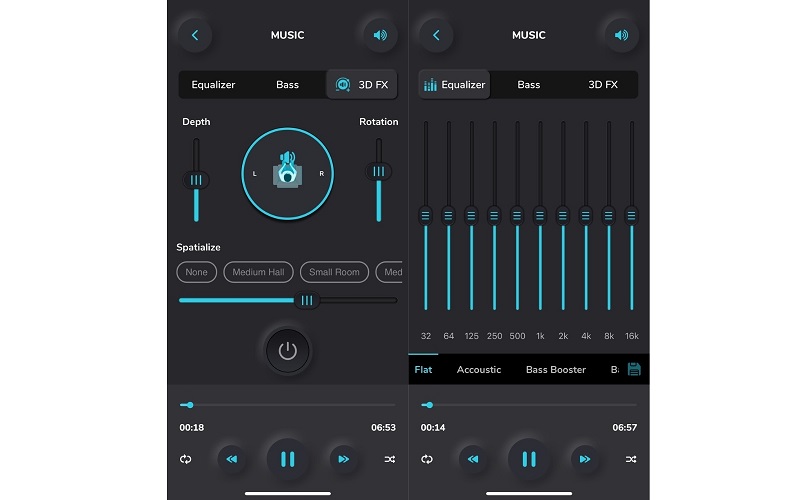The image size is (800, 500).
Task: Go back from the left 3D FX screen
Action: click(195, 35)
